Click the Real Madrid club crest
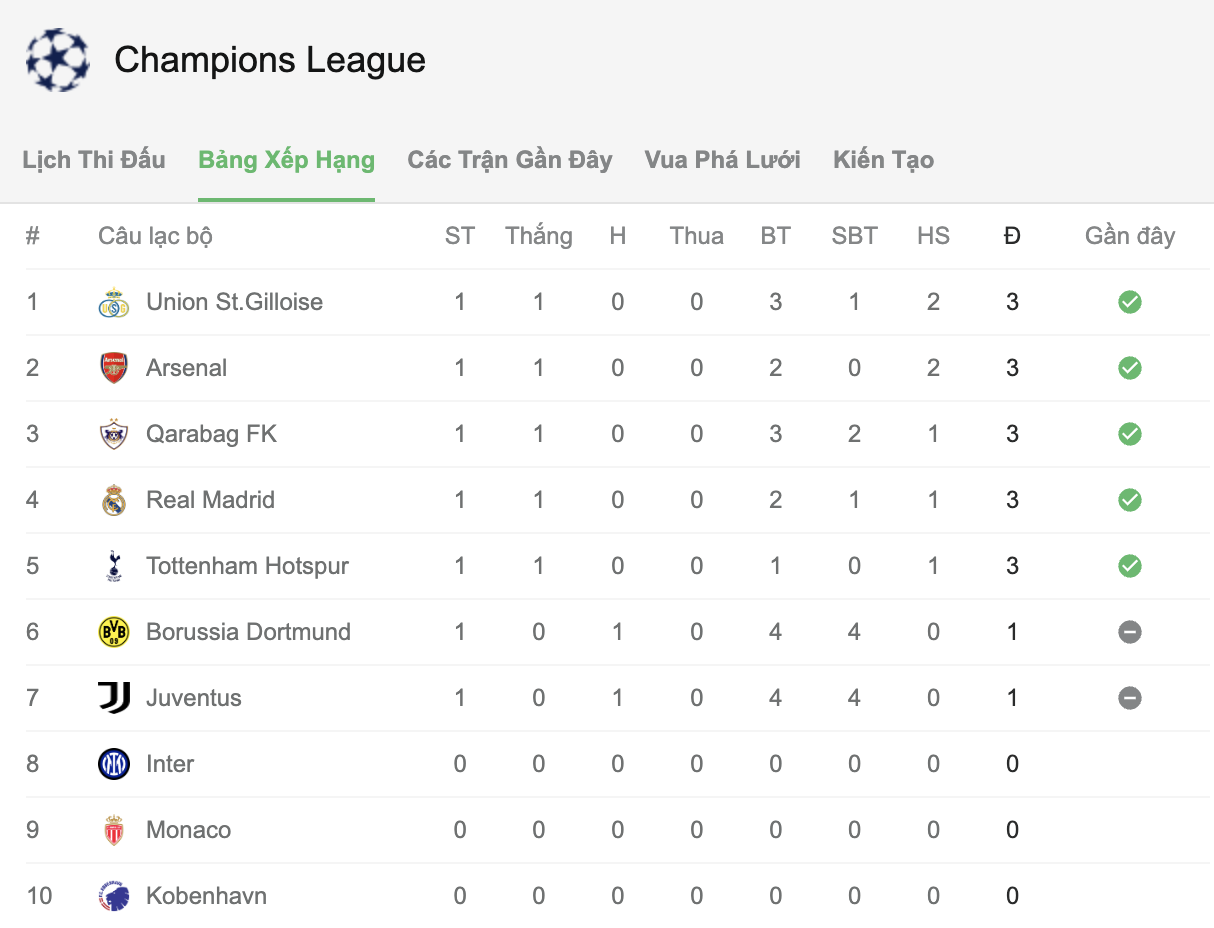Viewport: 1214px width, 928px height. tap(114, 500)
